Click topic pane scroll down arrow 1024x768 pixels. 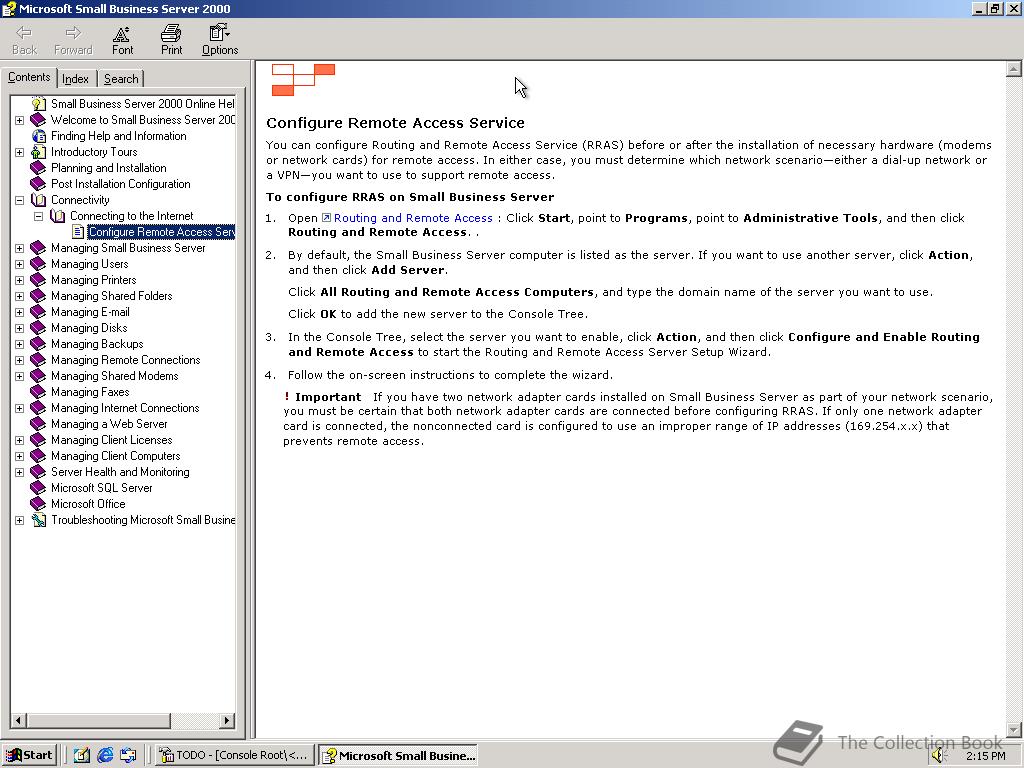1014,729
